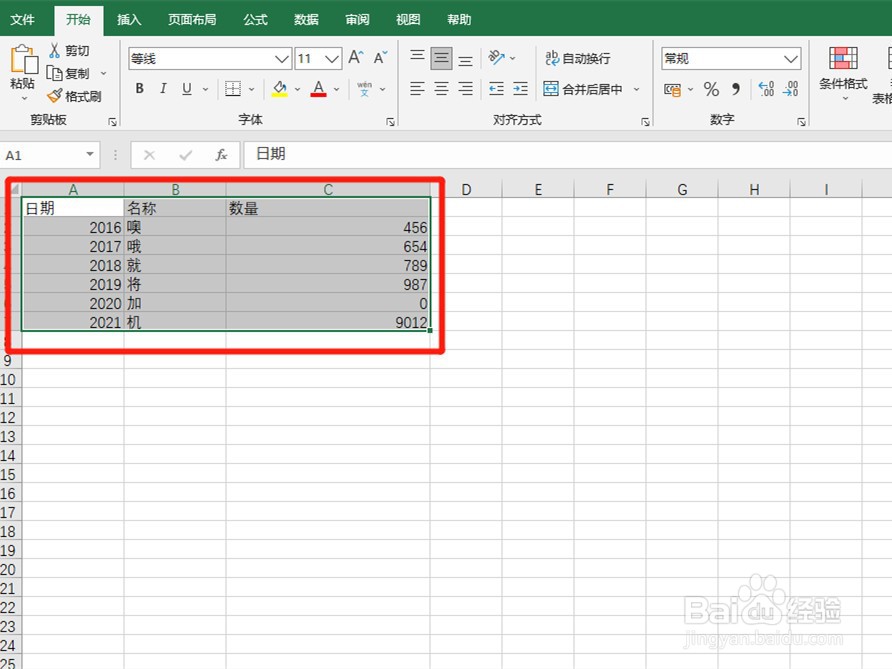Switch to the 插入 ribbon tab
Image resolution: width=892 pixels, height=669 pixels.
(129, 19)
